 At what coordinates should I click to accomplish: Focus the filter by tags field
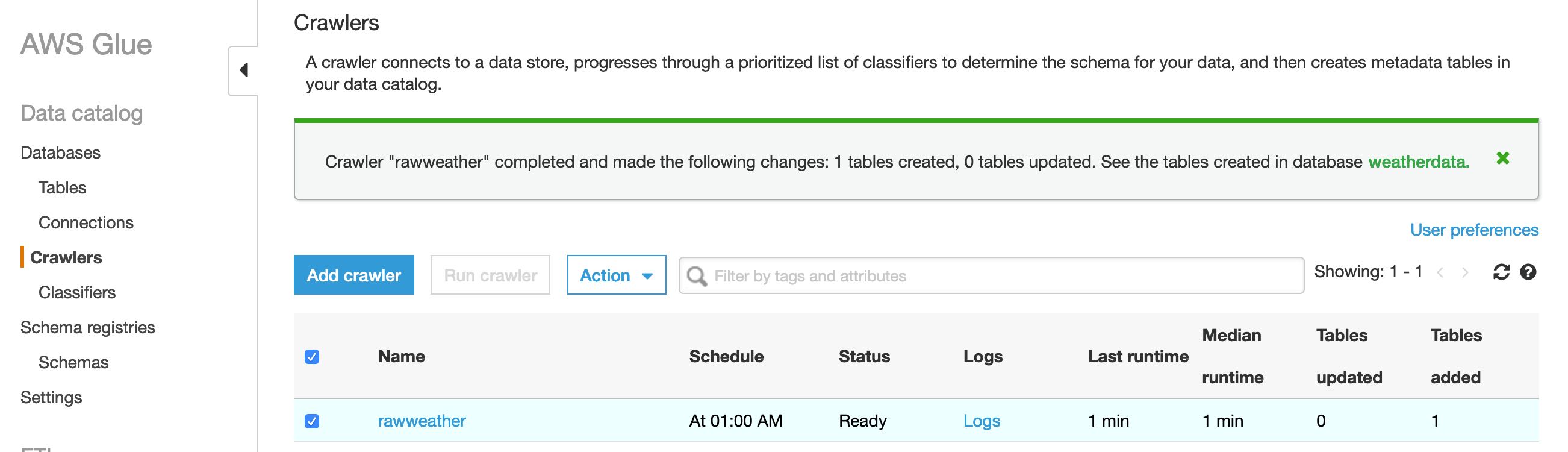(x=998, y=276)
